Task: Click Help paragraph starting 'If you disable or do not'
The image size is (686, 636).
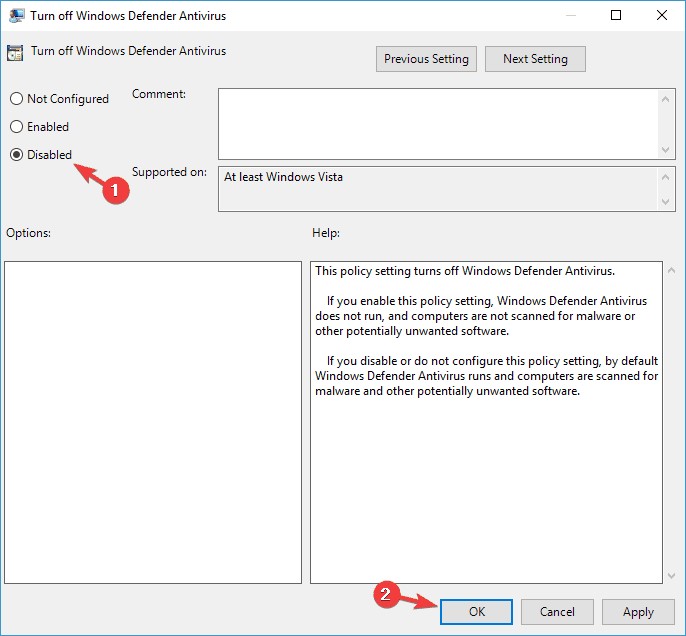Action: click(x=486, y=376)
